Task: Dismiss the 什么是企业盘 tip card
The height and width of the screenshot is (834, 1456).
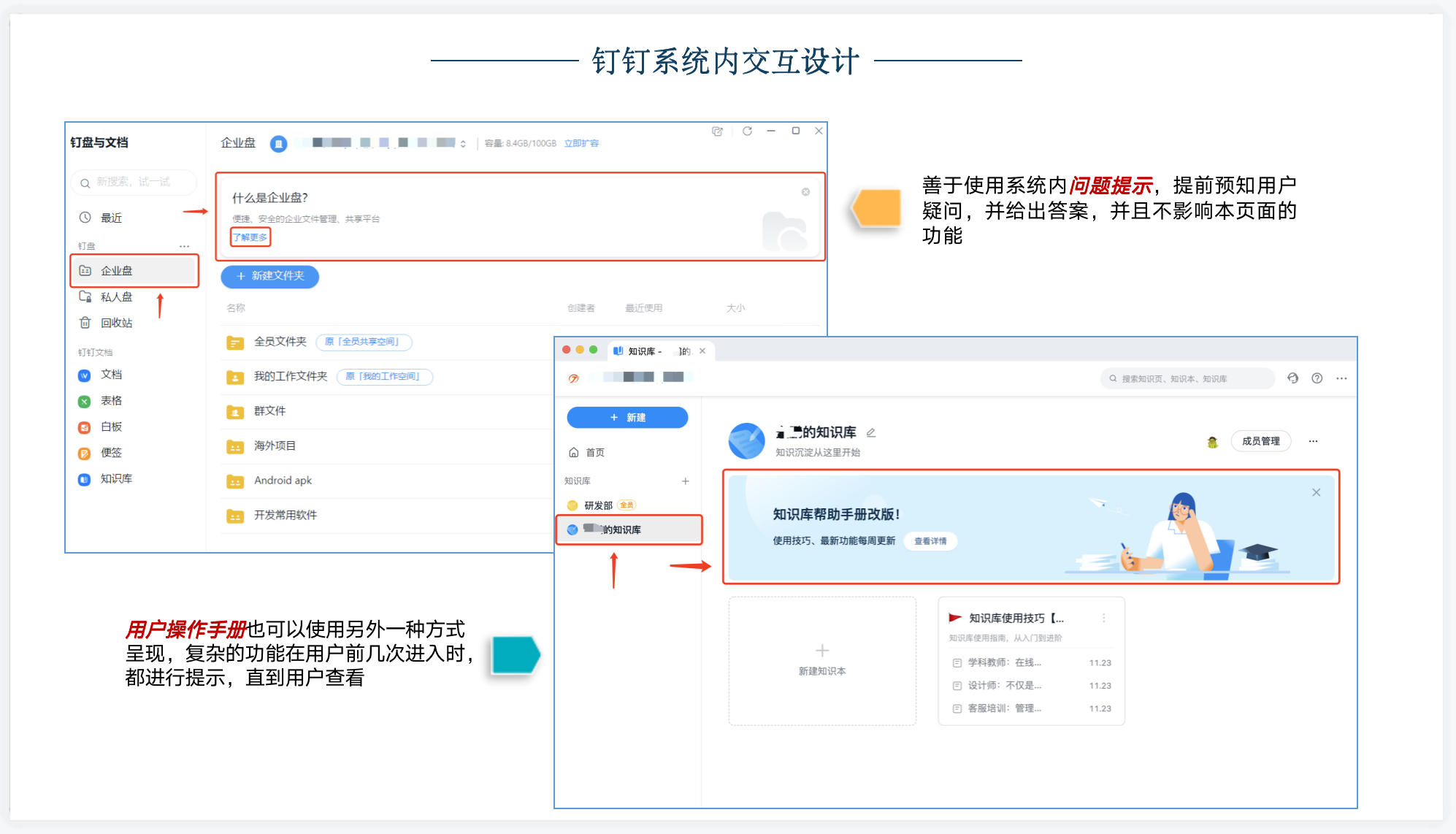Action: 805,192
